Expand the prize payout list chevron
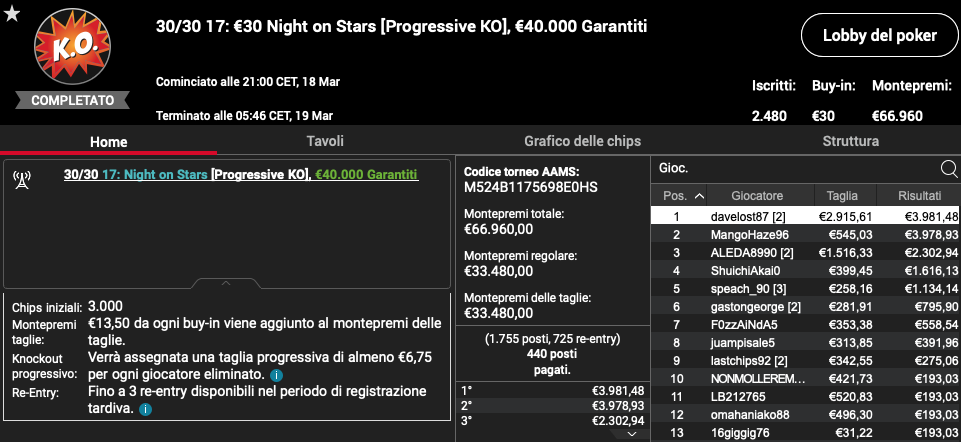The image size is (961, 442). pyautogui.click(x=632, y=435)
